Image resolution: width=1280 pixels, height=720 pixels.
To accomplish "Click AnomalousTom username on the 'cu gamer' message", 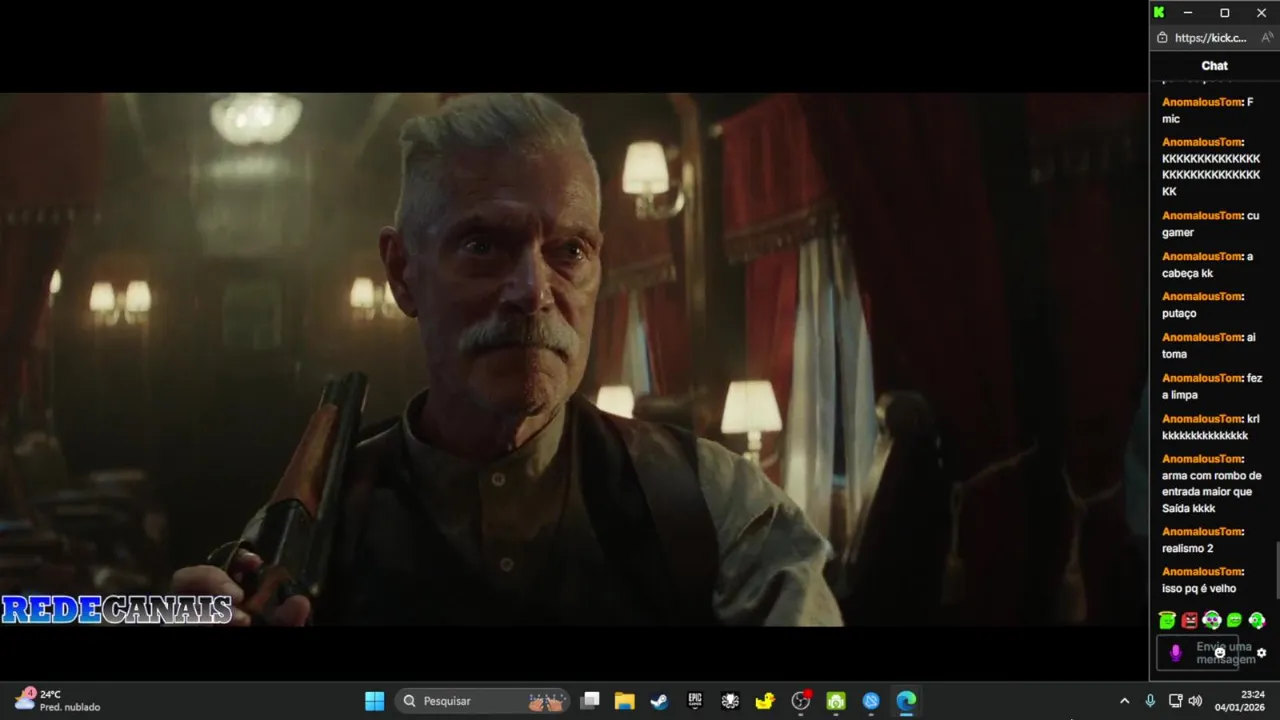I will coord(1200,216).
